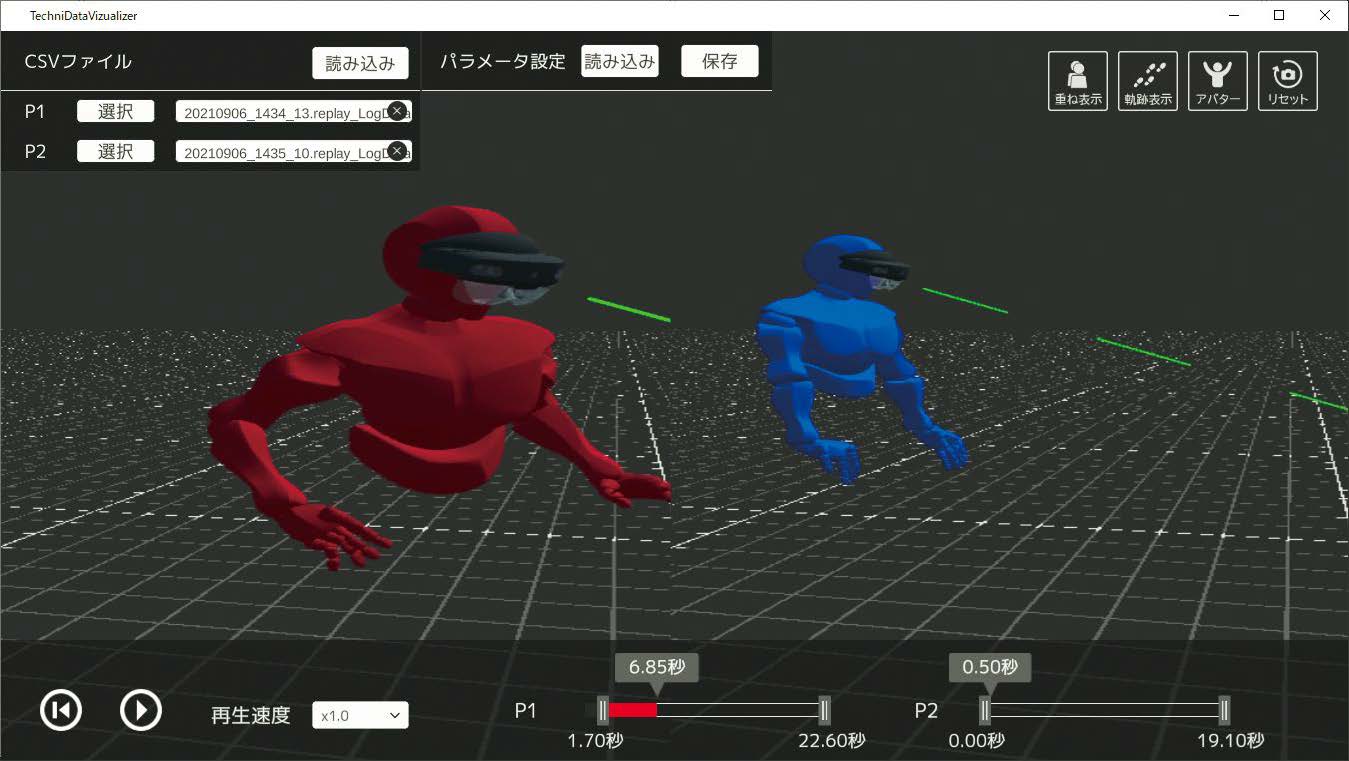Toggle the 軌跡表示 trajectory display icon
This screenshot has width=1349, height=761.
click(x=1147, y=80)
